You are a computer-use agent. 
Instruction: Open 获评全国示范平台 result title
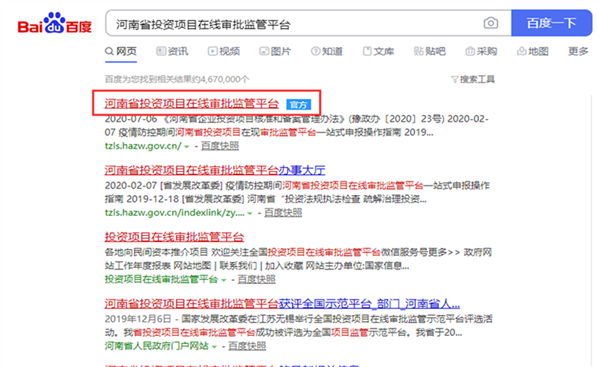(282, 304)
